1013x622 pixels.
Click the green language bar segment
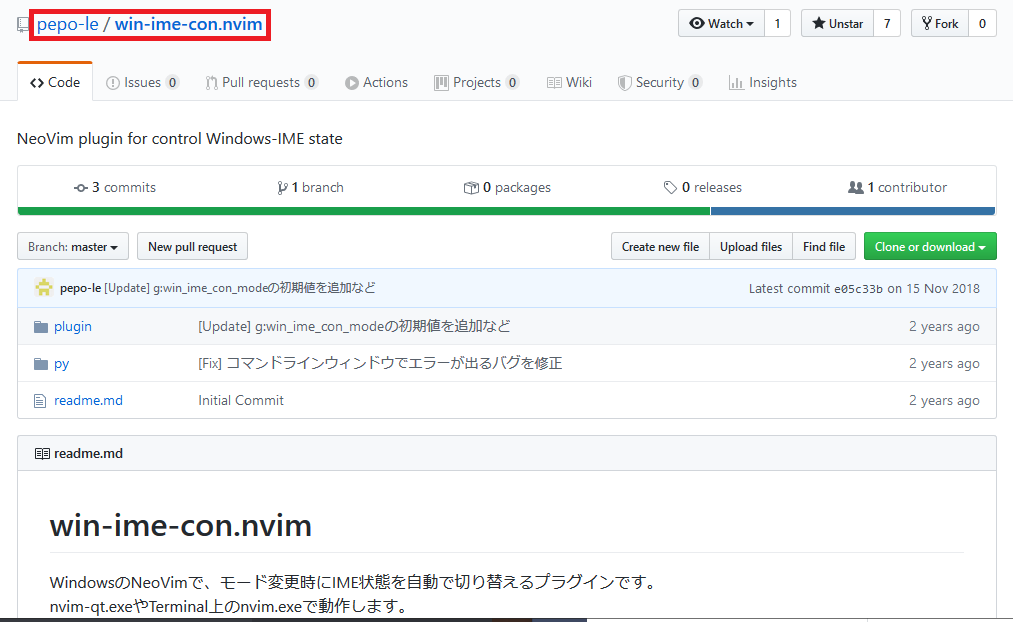point(364,211)
